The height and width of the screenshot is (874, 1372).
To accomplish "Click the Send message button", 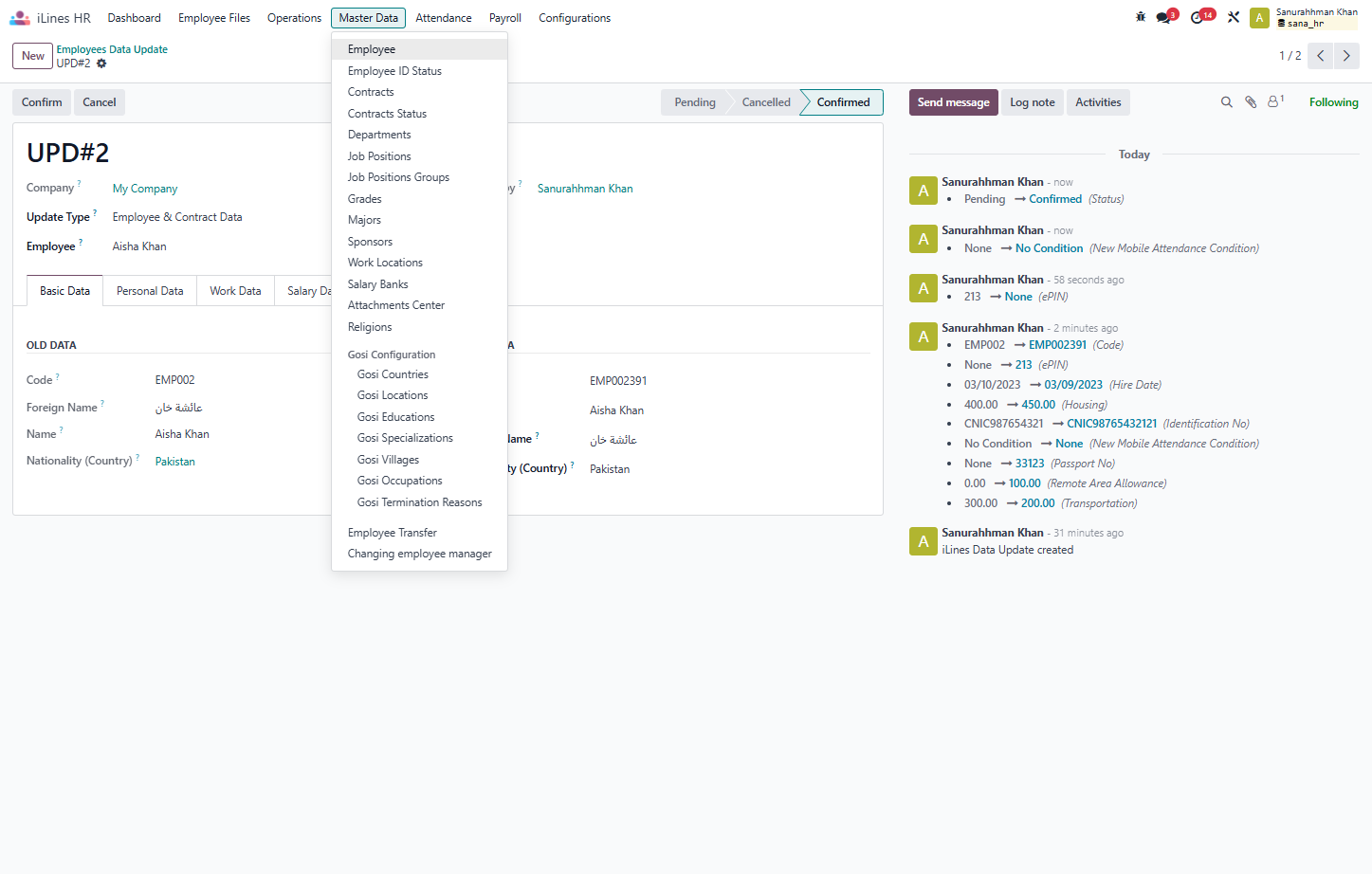I will [954, 102].
